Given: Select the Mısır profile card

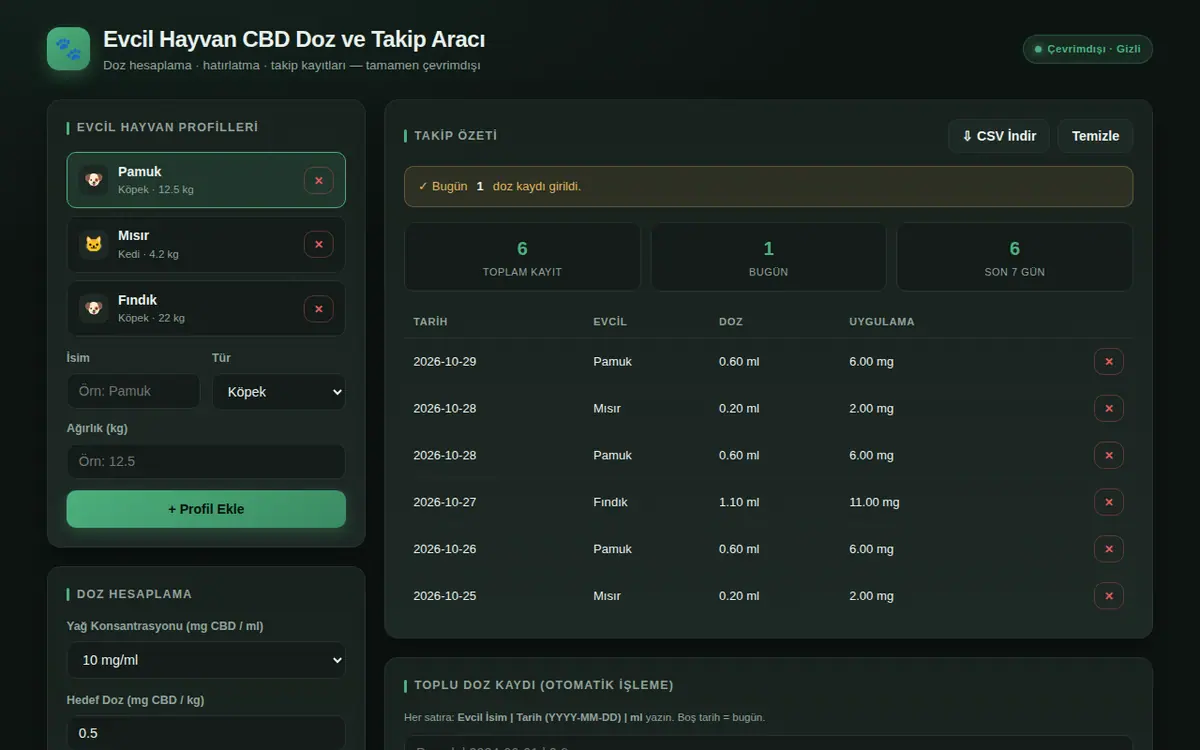Looking at the screenshot, I should click(x=206, y=244).
